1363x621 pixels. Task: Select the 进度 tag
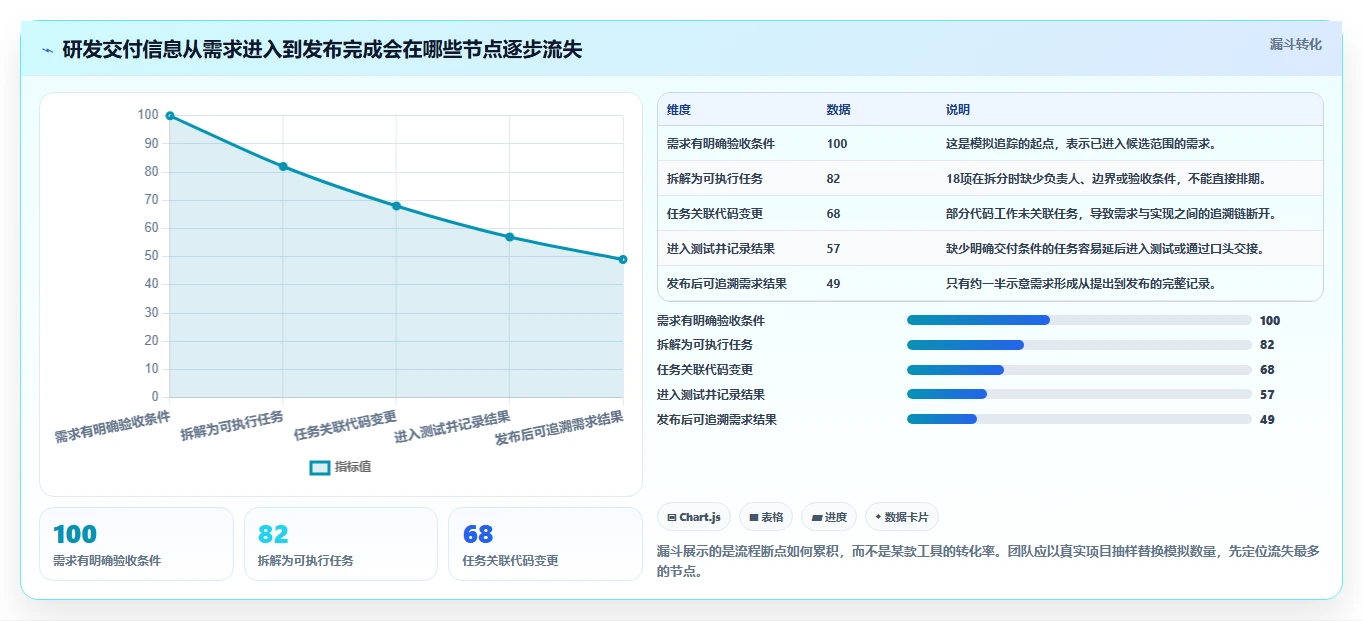(829, 517)
